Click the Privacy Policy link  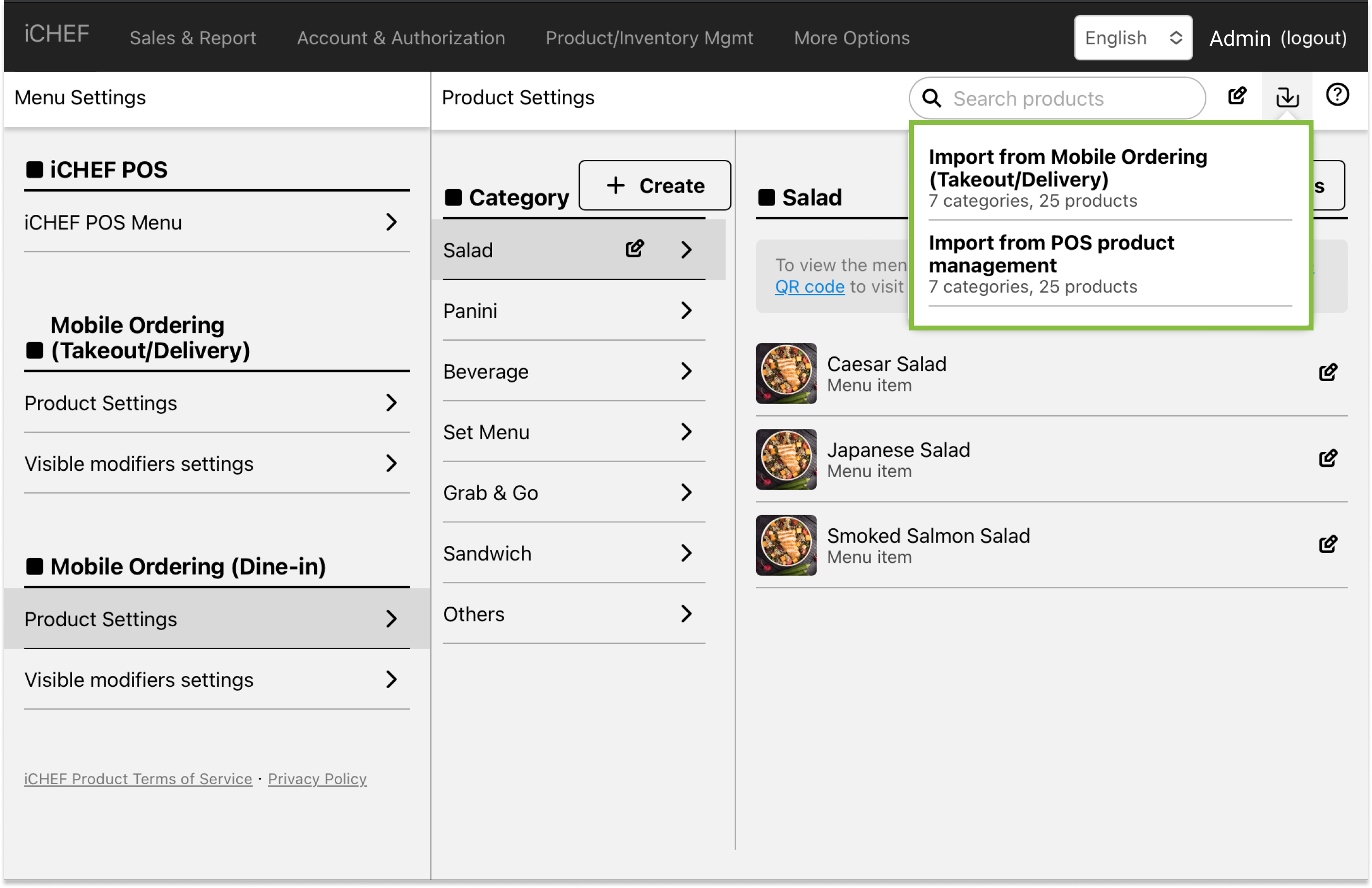point(317,779)
